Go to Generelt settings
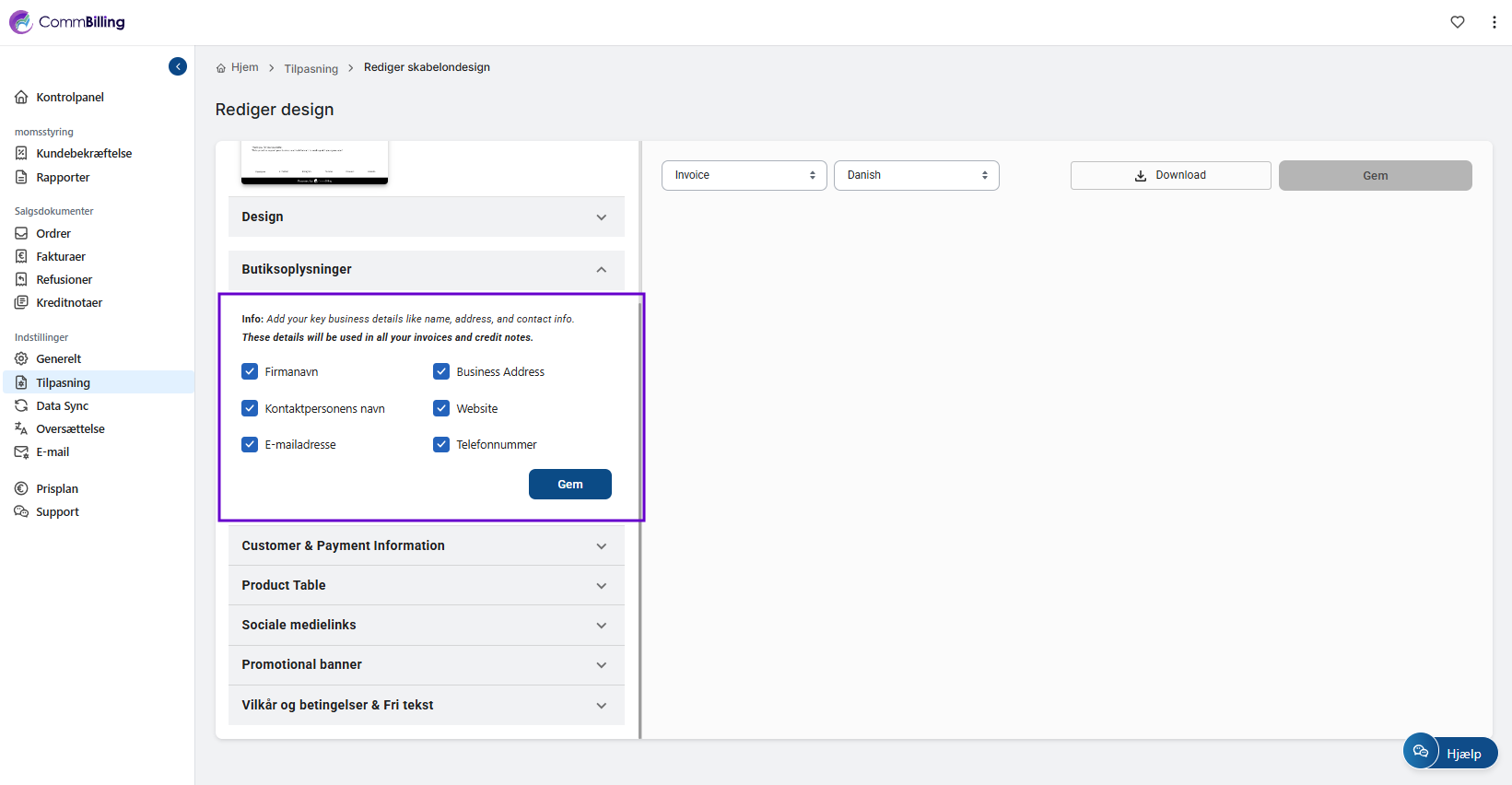The image size is (1512, 785). coord(59,358)
